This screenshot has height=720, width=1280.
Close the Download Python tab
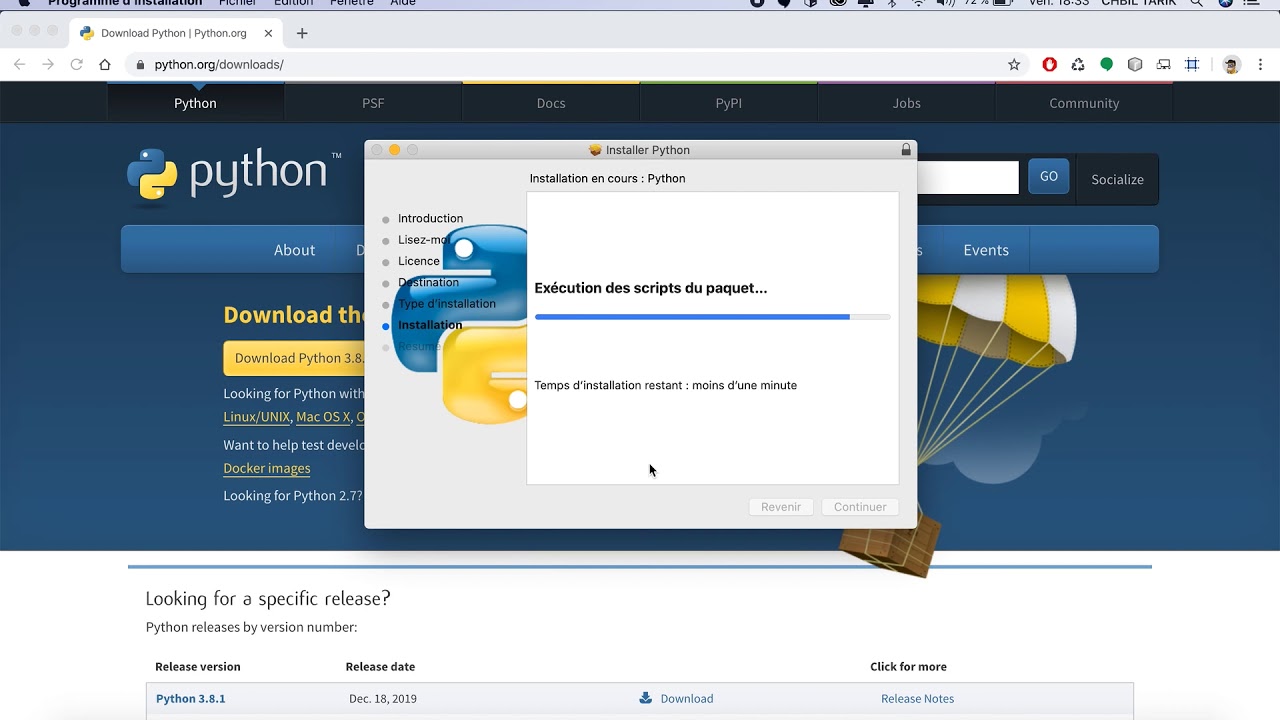[x=267, y=33]
